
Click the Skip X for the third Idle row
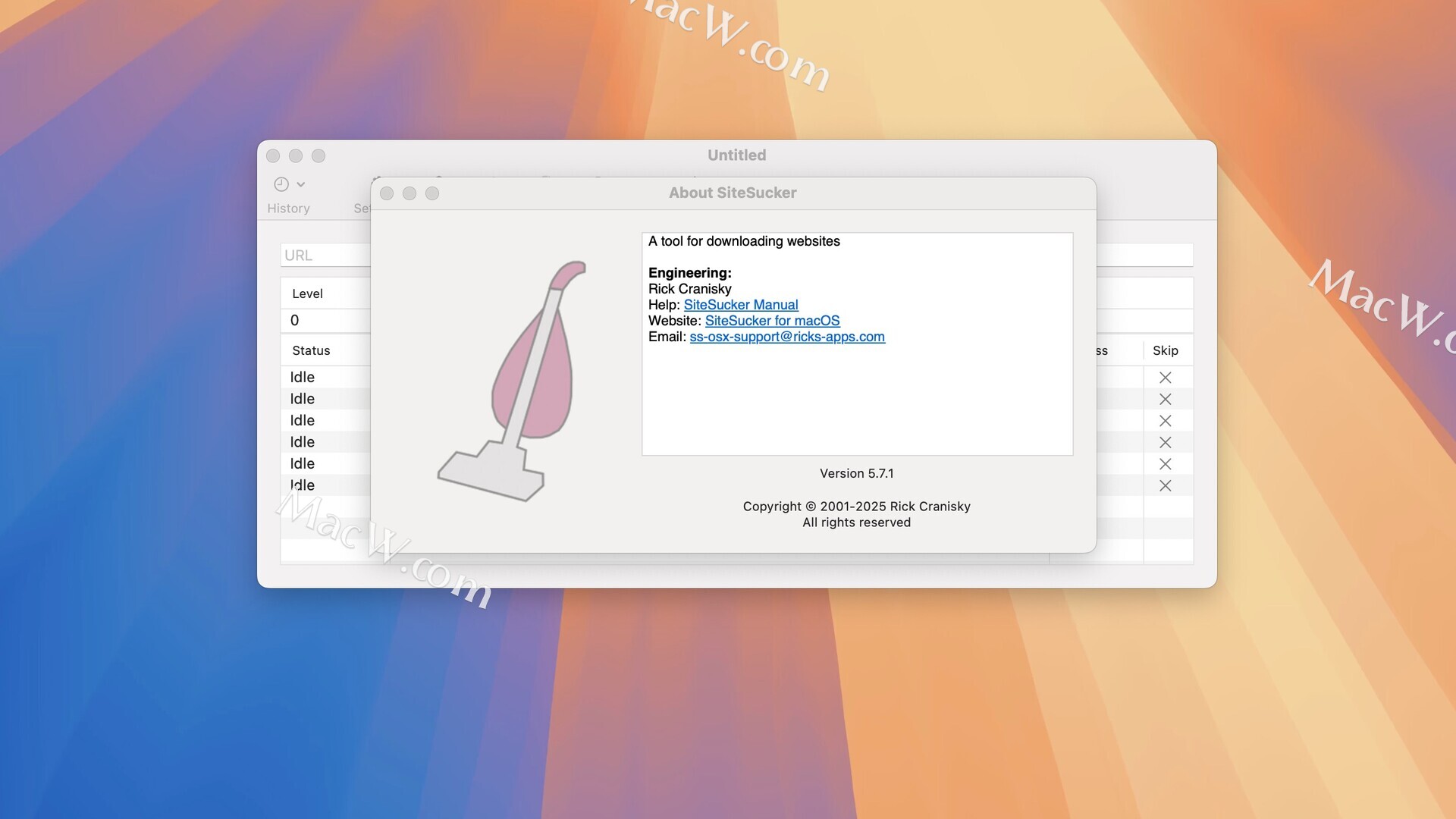pos(1166,421)
